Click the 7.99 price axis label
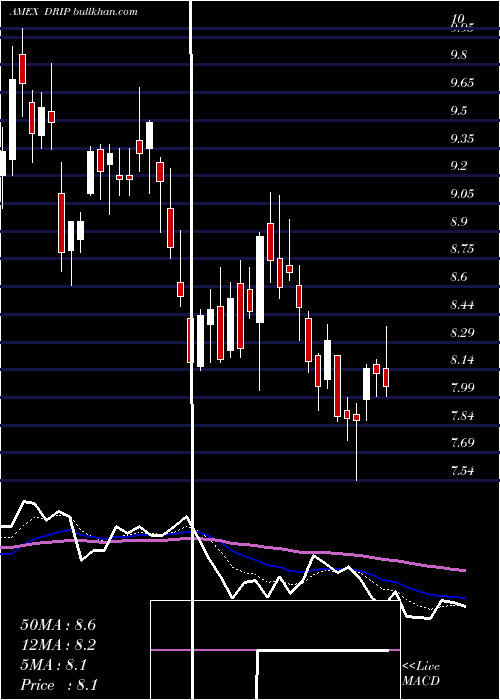The height and width of the screenshot is (700, 500). point(462,388)
